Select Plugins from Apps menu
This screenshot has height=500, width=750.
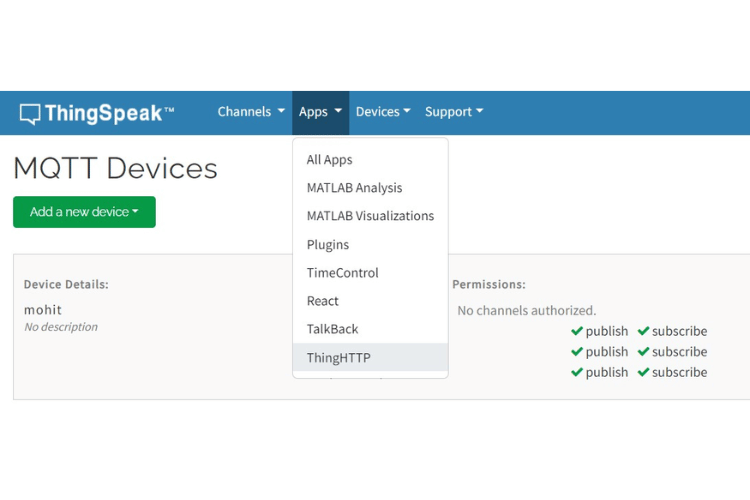[x=370, y=244]
